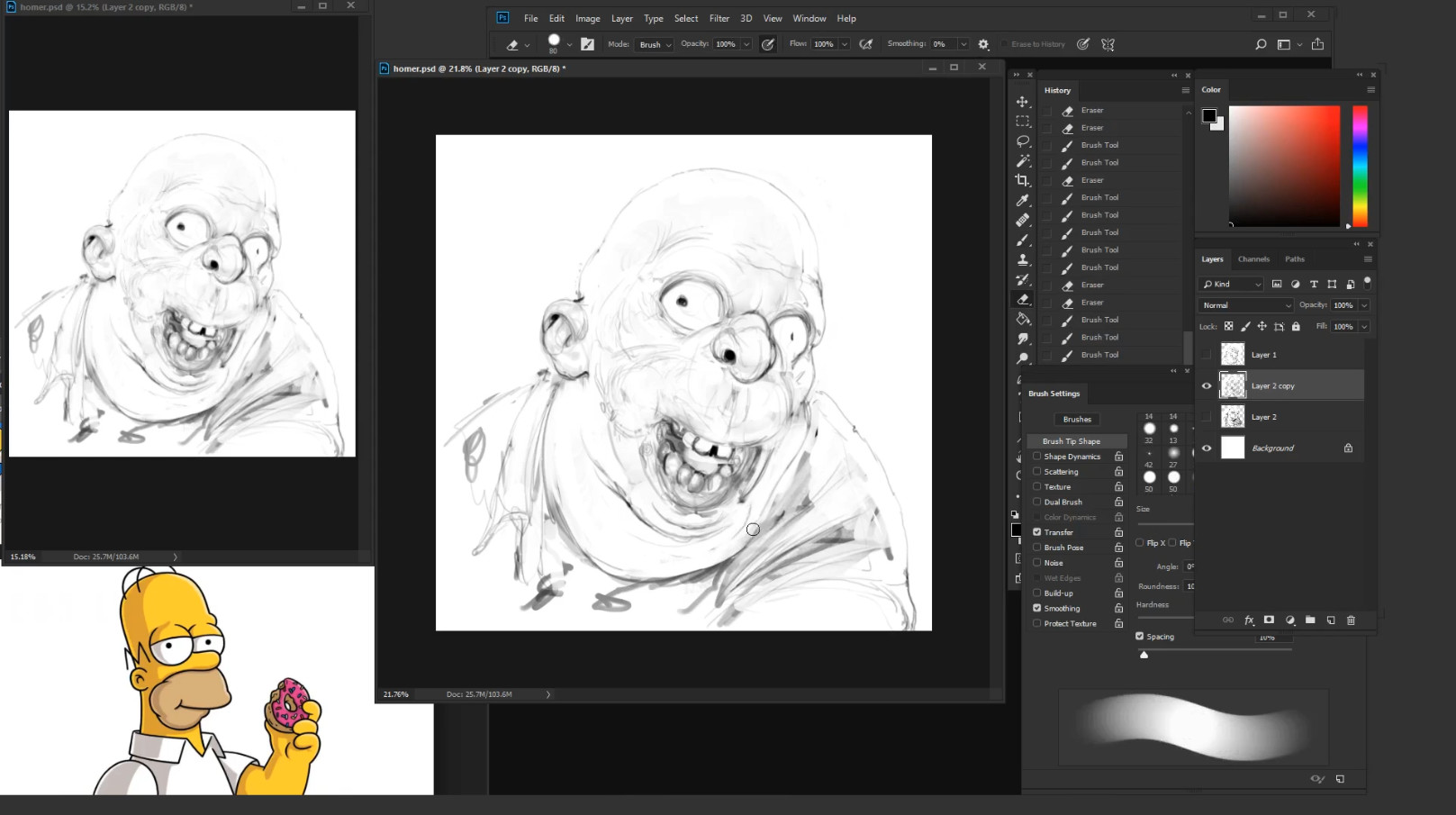Open brush preset picker arrow
The height and width of the screenshot is (815, 1456).
(x=569, y=44)
